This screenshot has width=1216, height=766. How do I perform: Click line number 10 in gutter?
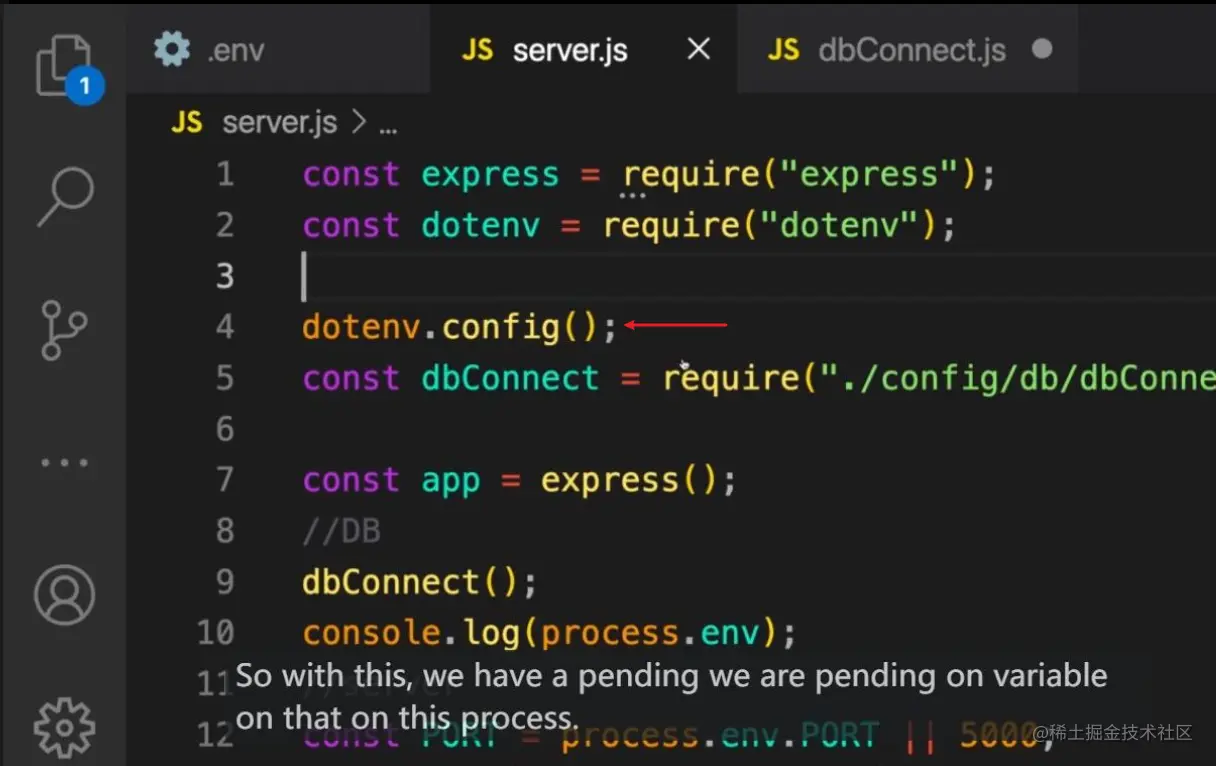point(216,633)
